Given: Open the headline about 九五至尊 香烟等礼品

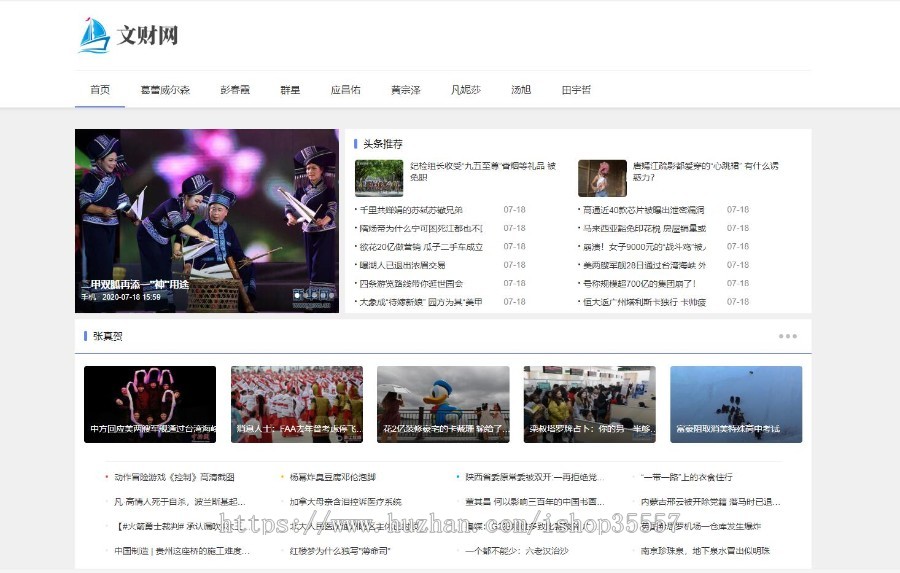Looking at the screenshot, I should tap(483, 171).
